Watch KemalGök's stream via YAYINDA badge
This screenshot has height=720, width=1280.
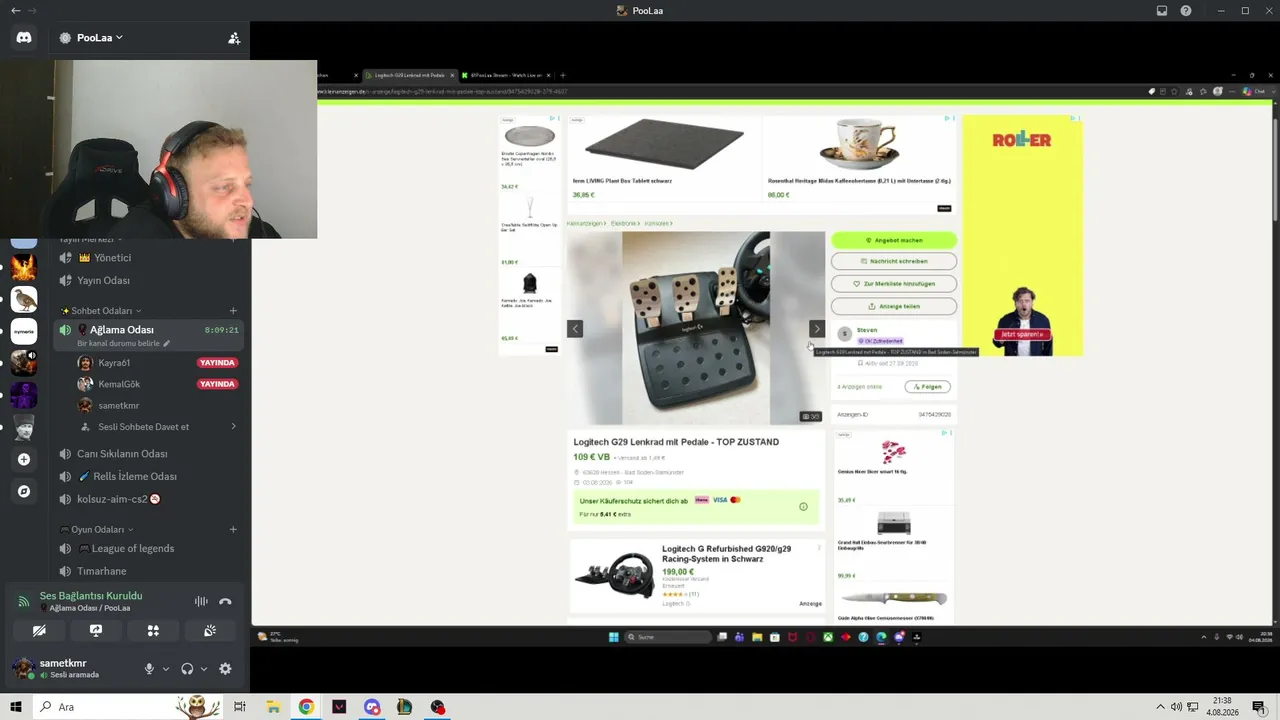[217, 384]
